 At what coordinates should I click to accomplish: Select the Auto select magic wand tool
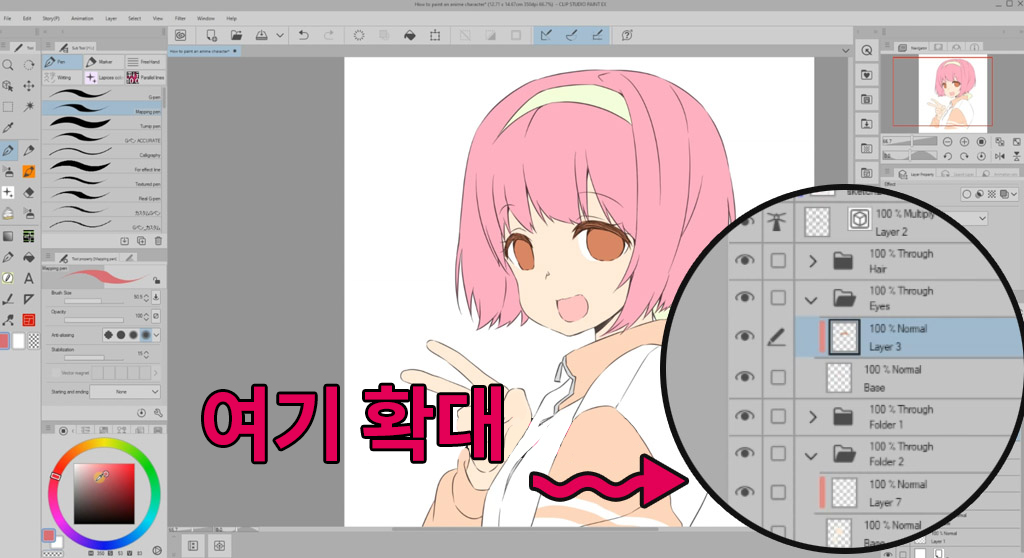coord(29,106)
